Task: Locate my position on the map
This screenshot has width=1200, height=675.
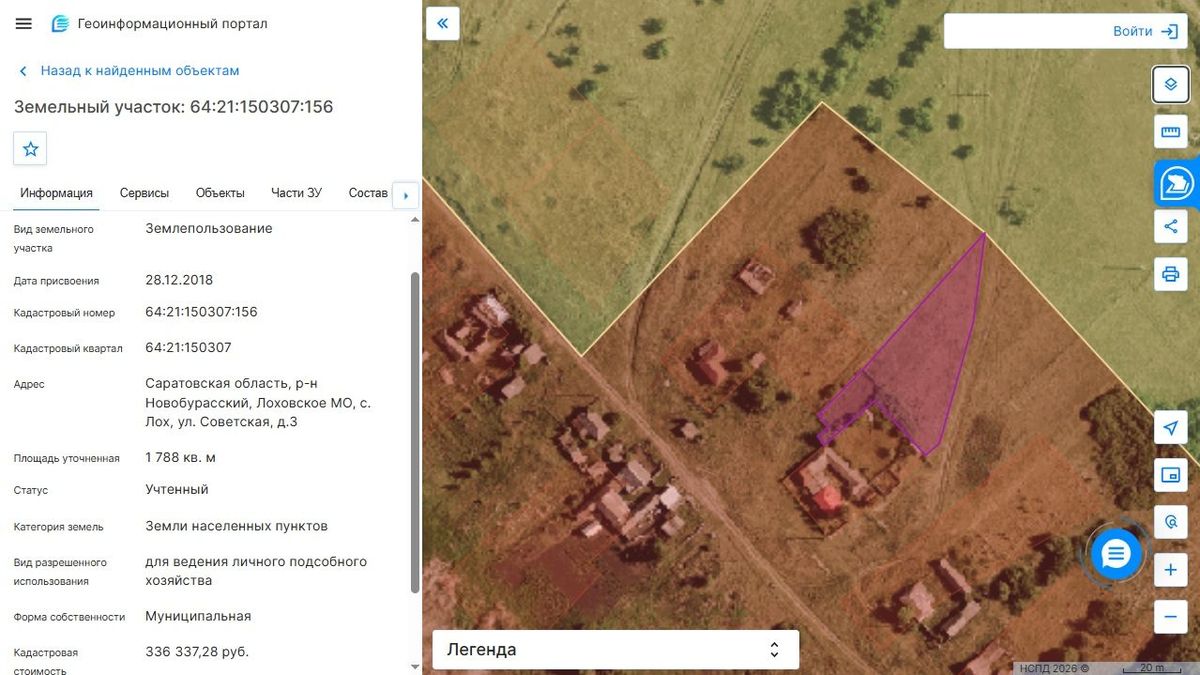Action: tap(1170, 428)
